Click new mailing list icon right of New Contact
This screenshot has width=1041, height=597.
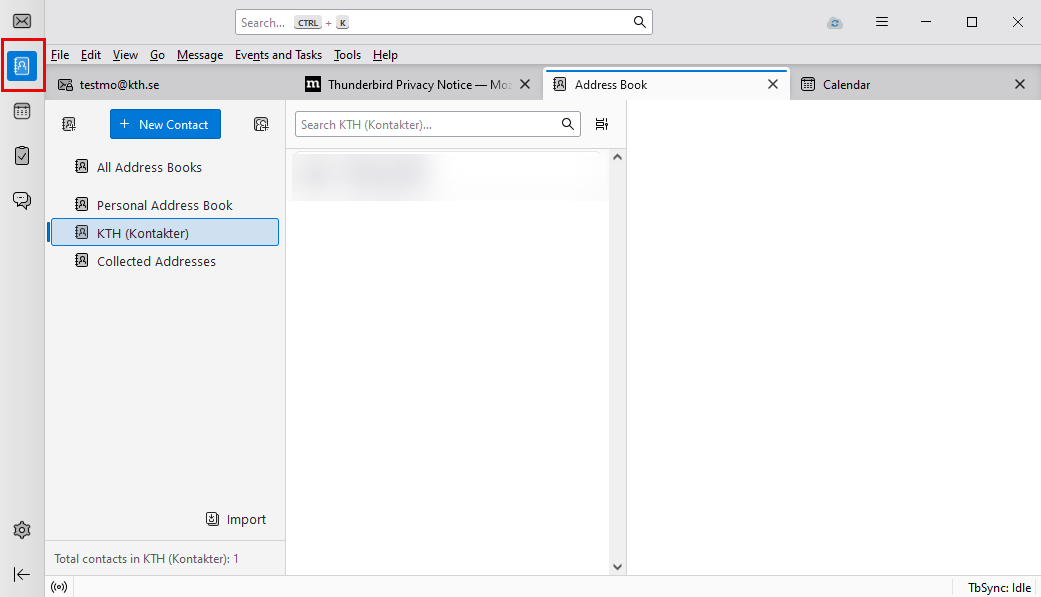pos(261,124)
